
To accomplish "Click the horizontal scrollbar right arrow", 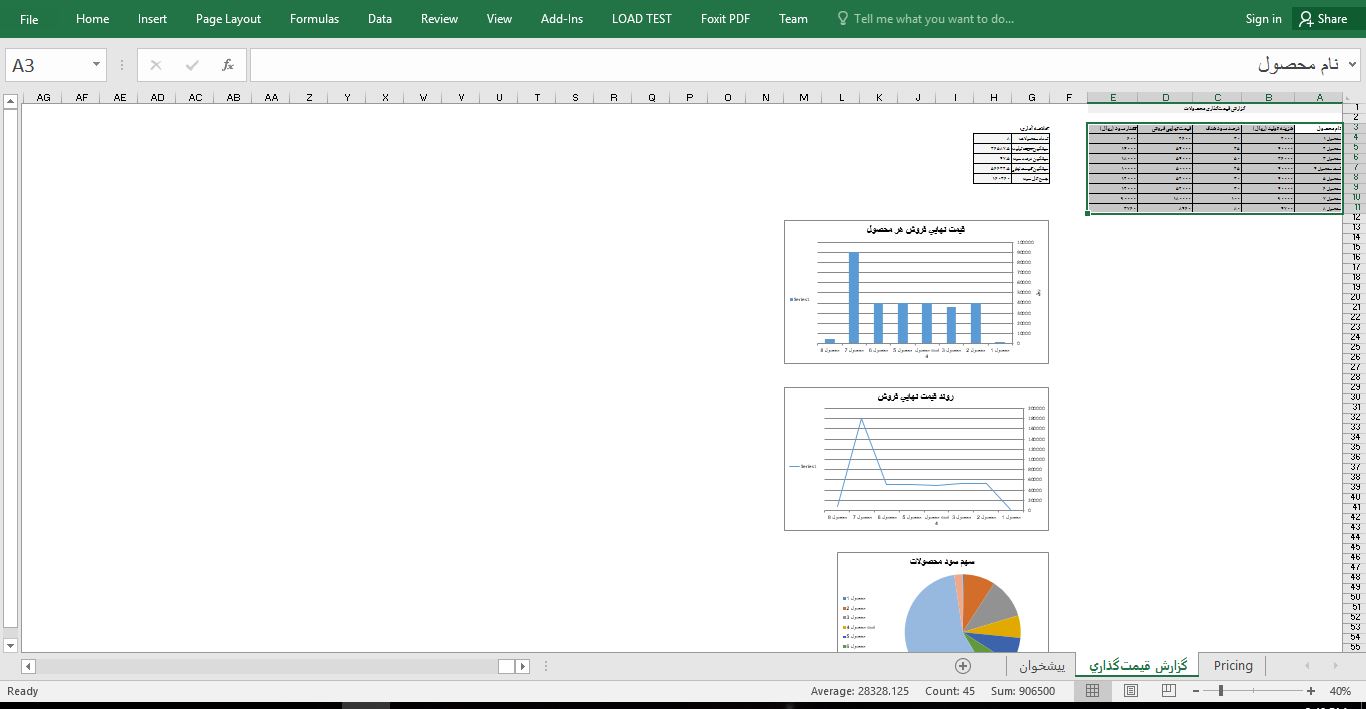I will click(522, 667).
